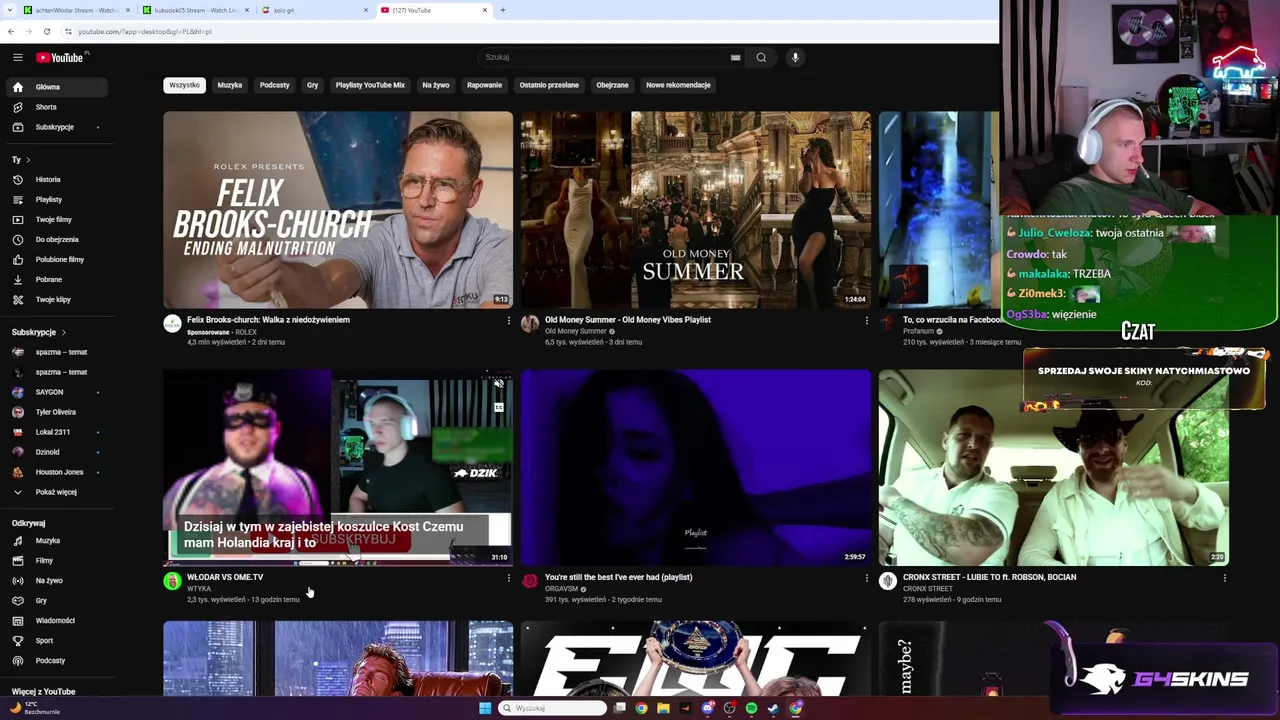
Task: Expand Pokaż więcej subscriptions
Action: click(x=56, y=492)
